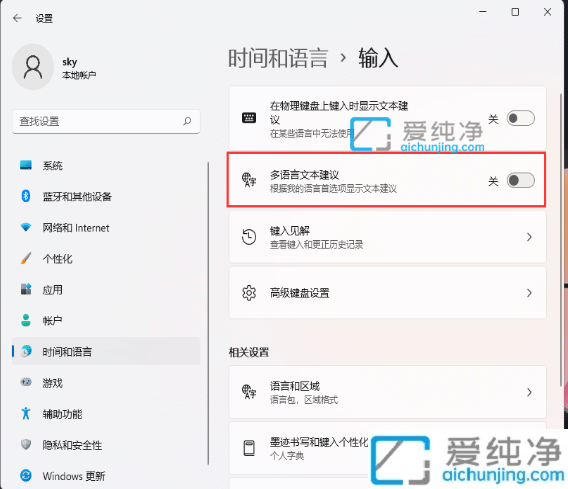Click the 墨迹书写 dictionary tablet icon

249,448
